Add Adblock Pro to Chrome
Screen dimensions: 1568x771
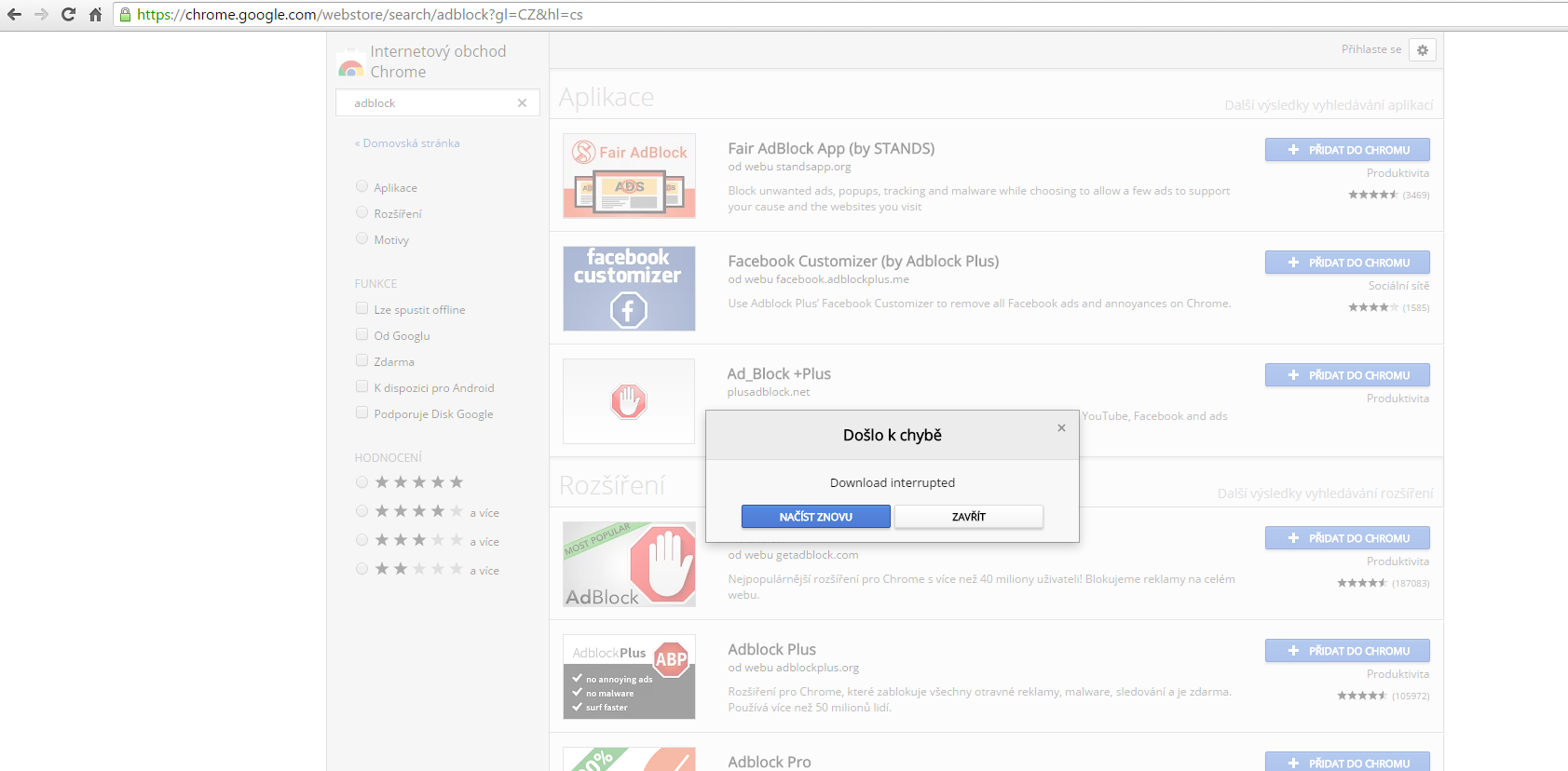[1347, 762]
